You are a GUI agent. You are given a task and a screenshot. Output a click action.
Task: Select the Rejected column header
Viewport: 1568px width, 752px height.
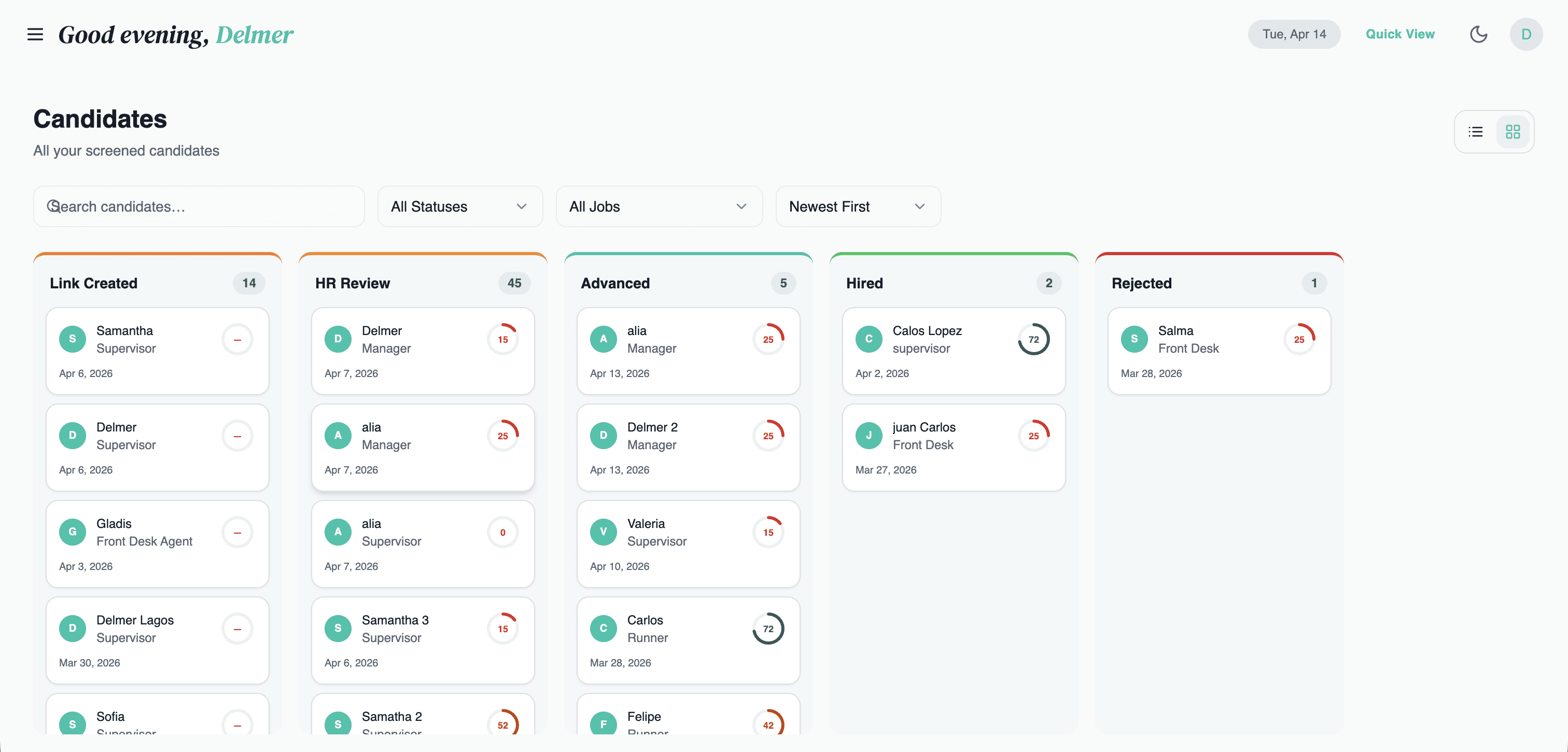(x=1141, y=283)
